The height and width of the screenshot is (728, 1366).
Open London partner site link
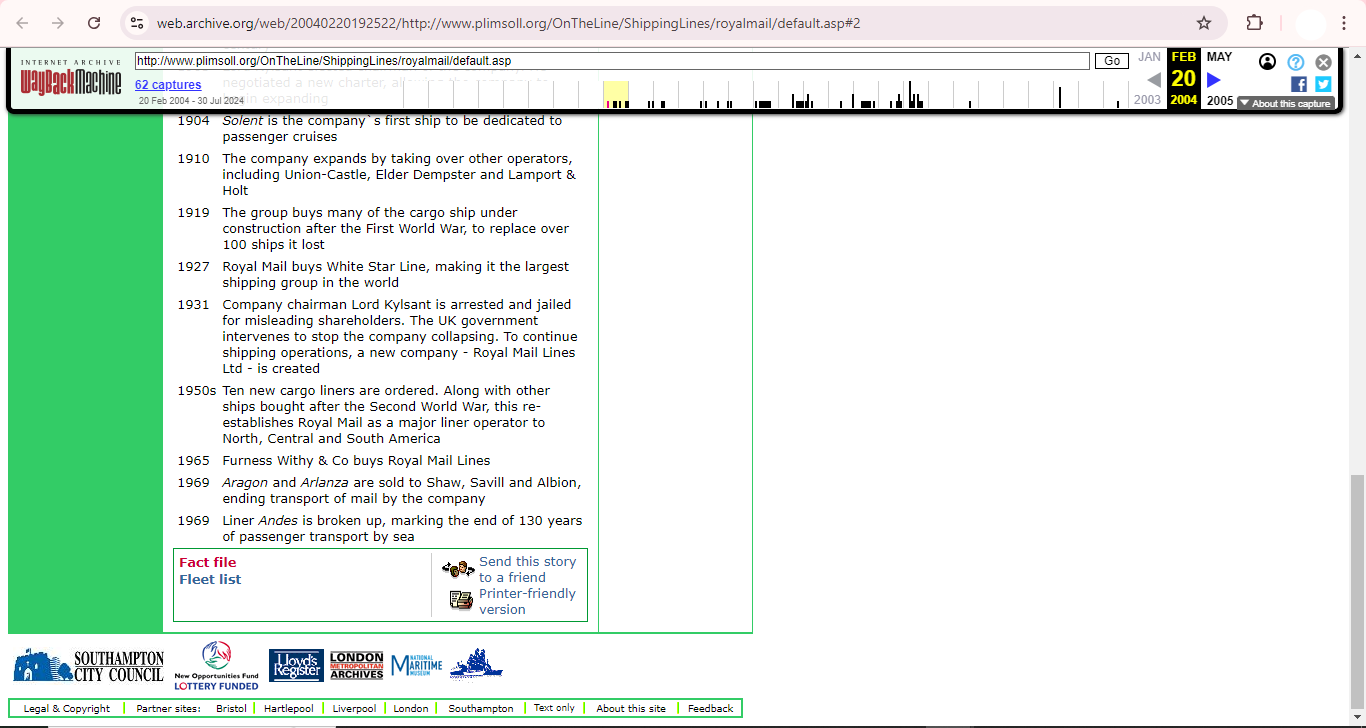411,709
